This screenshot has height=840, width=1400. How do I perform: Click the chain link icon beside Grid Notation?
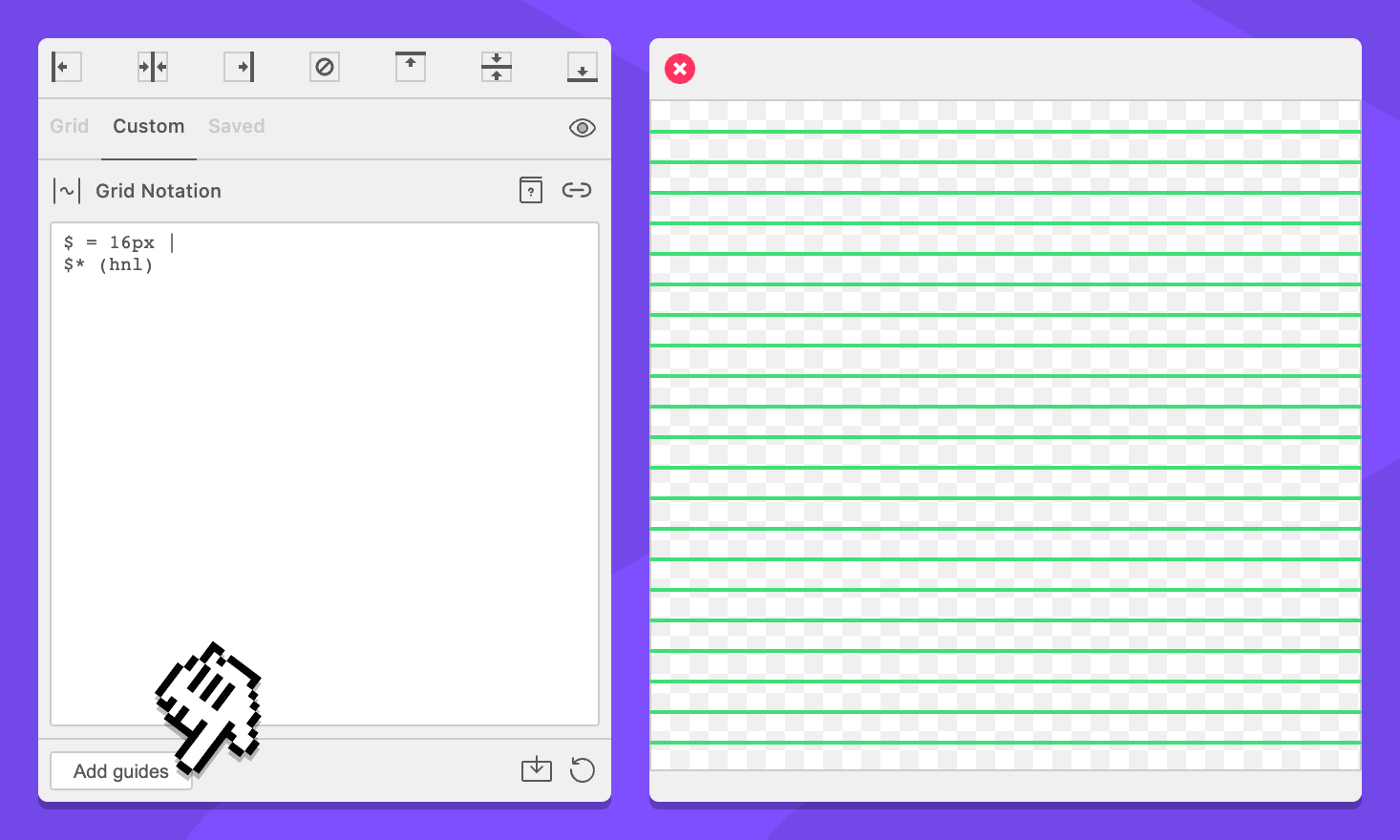coord(577,190)
